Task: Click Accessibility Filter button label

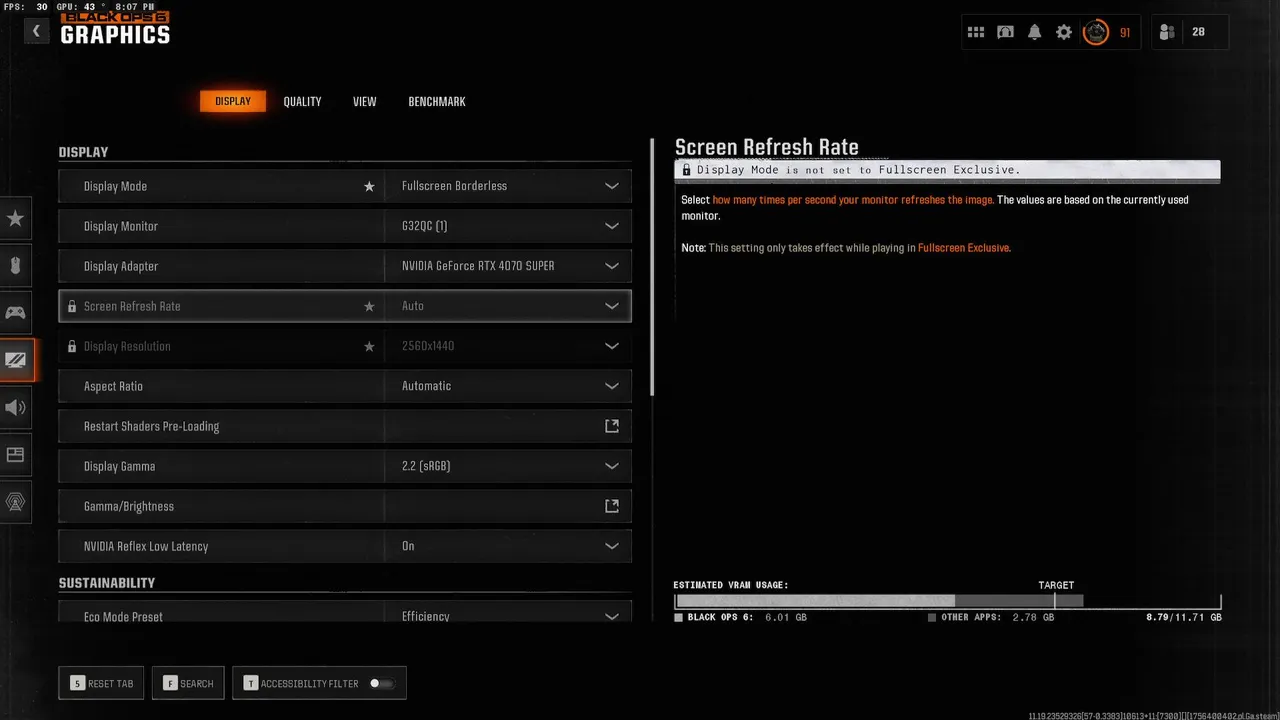Action: pos(309,684)
